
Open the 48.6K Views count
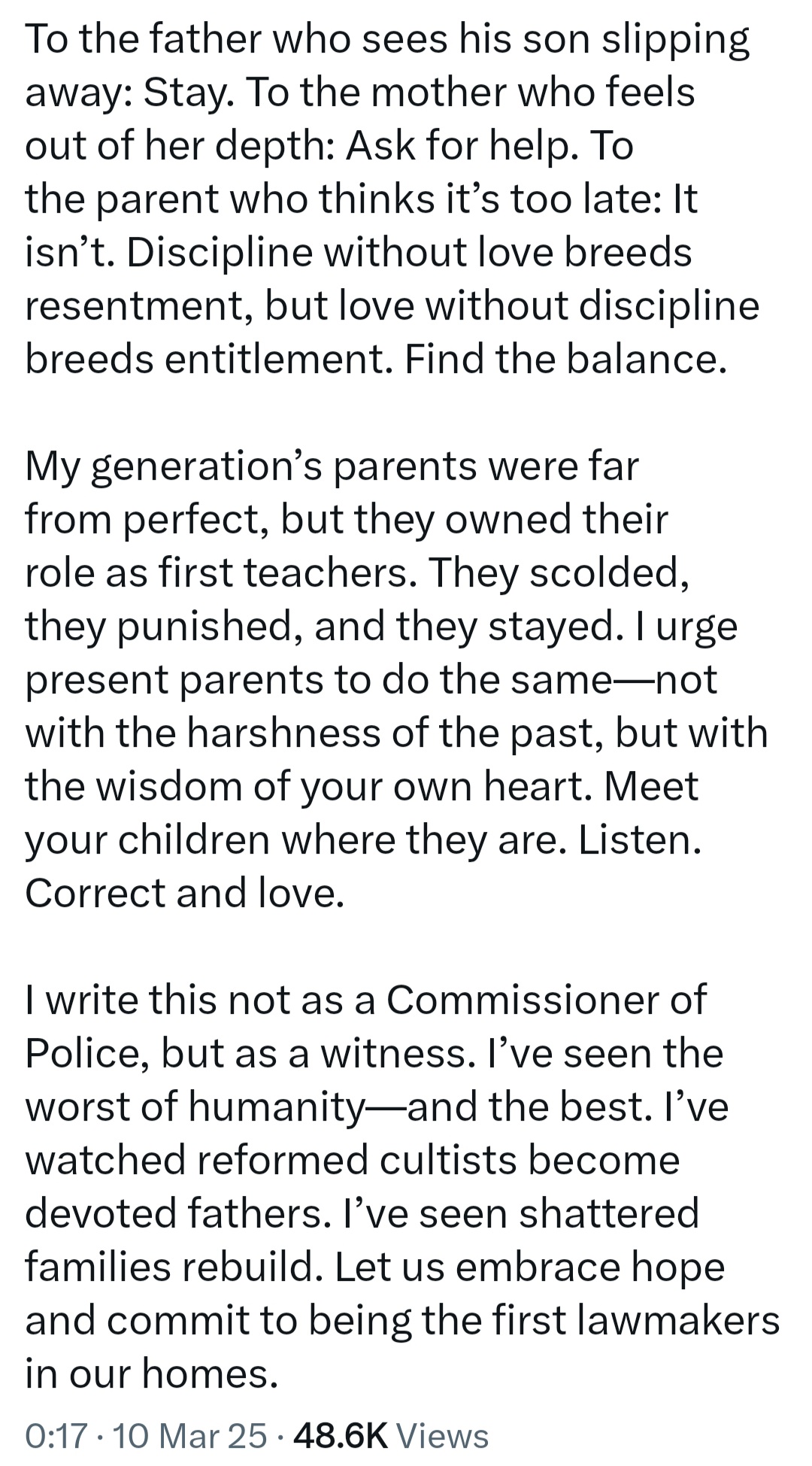coord(341,1435)
